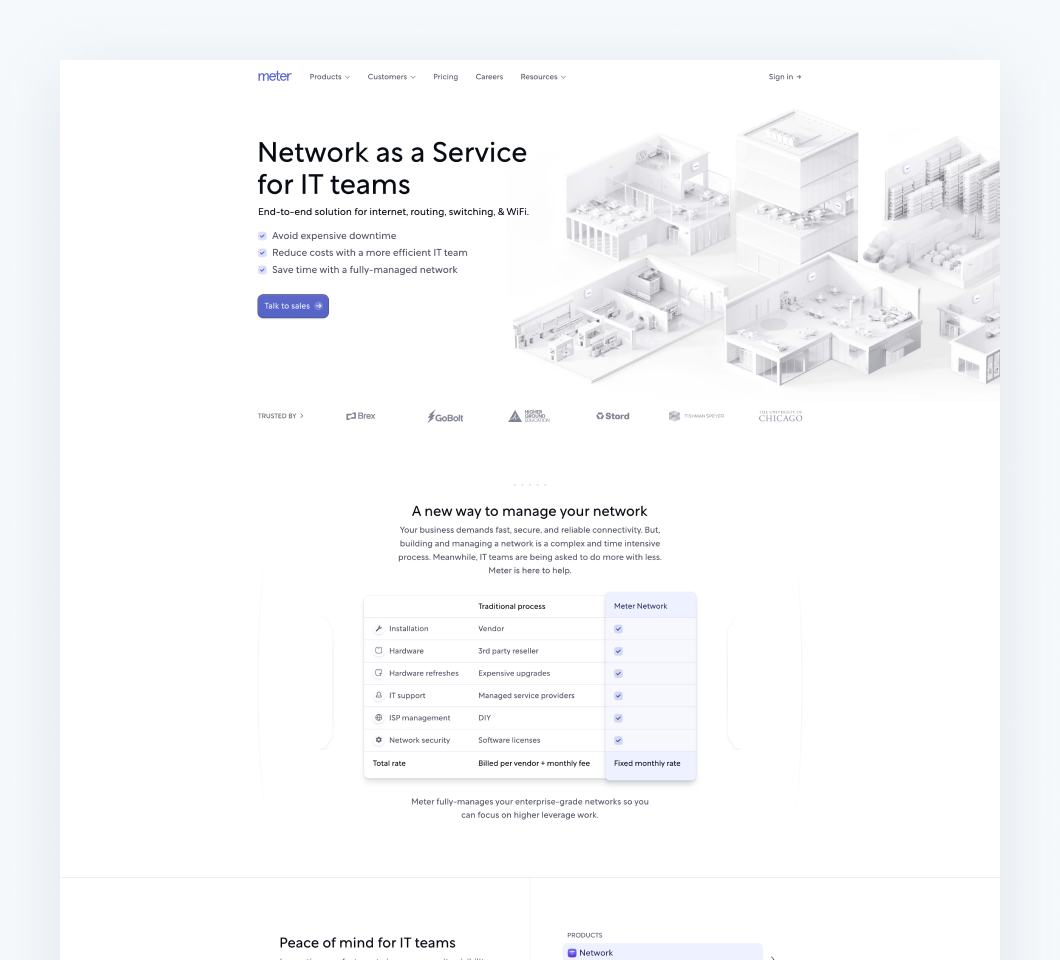Click the check icon beside Reduce costs

pyautogui.click(x=262, y=253)
